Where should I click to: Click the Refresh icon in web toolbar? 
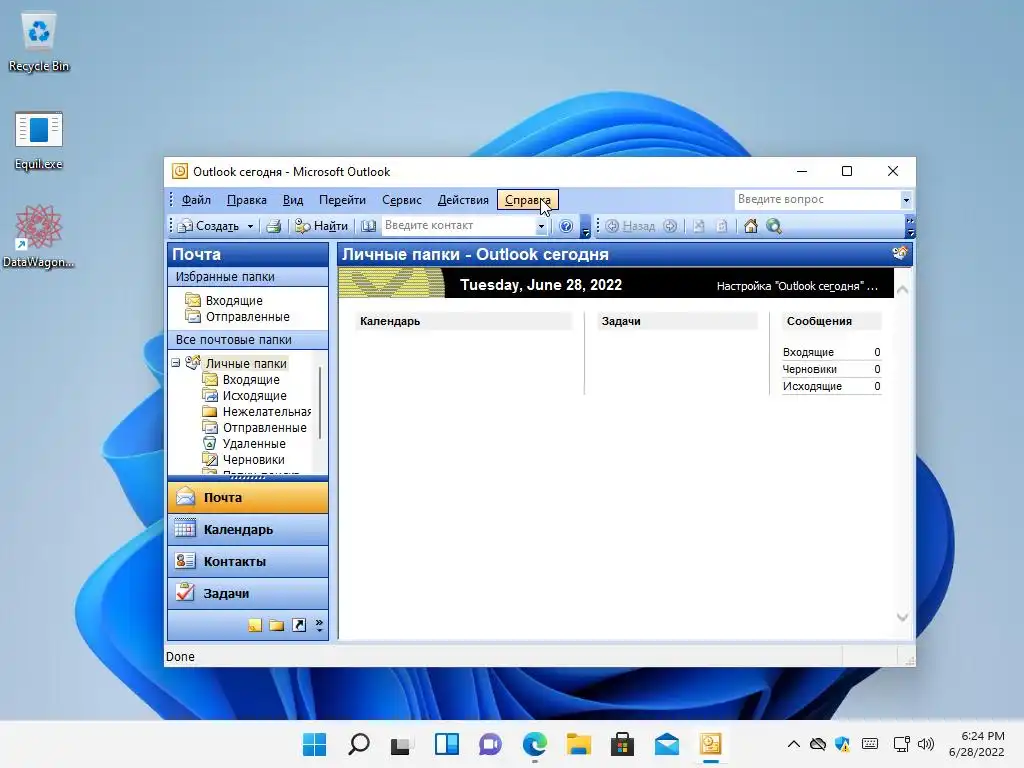(722, 226)
